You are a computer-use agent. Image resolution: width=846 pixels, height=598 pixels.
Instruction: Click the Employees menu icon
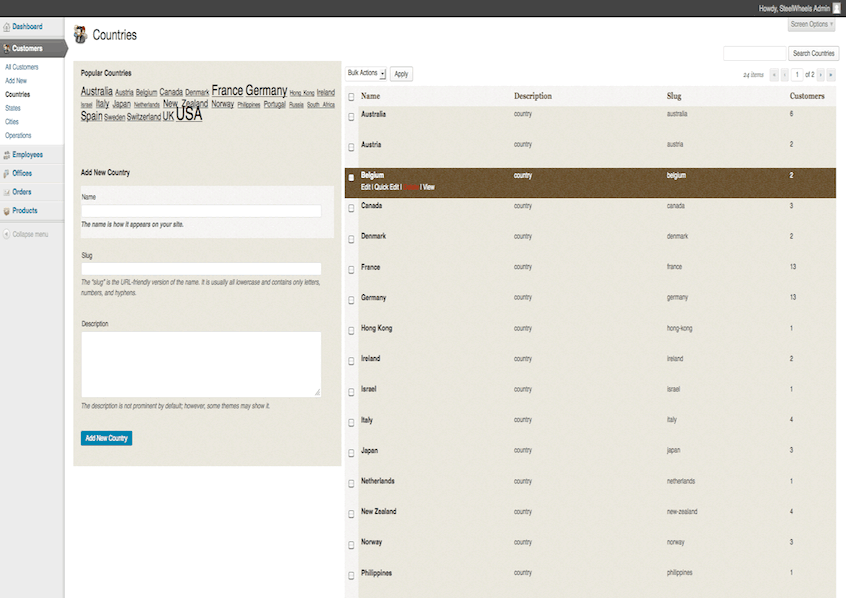[x=7, y=155]
